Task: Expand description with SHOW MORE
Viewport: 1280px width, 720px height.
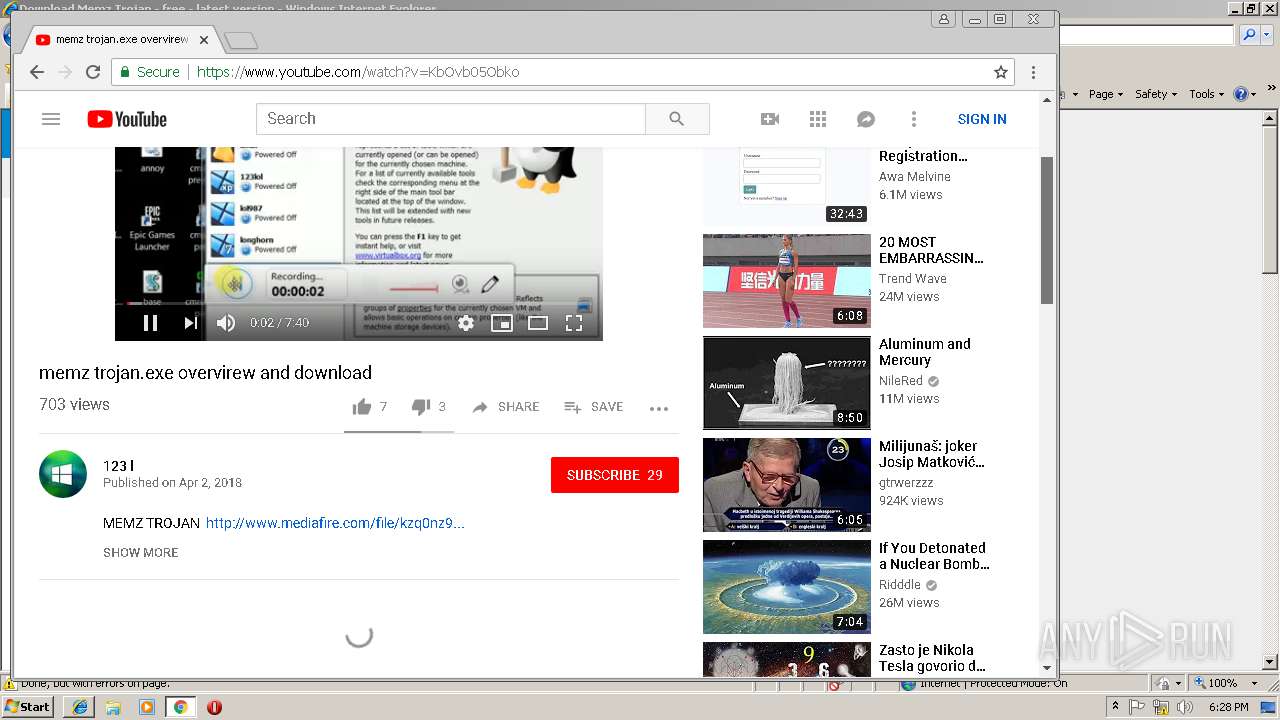Action: click(x=141, y=552)
